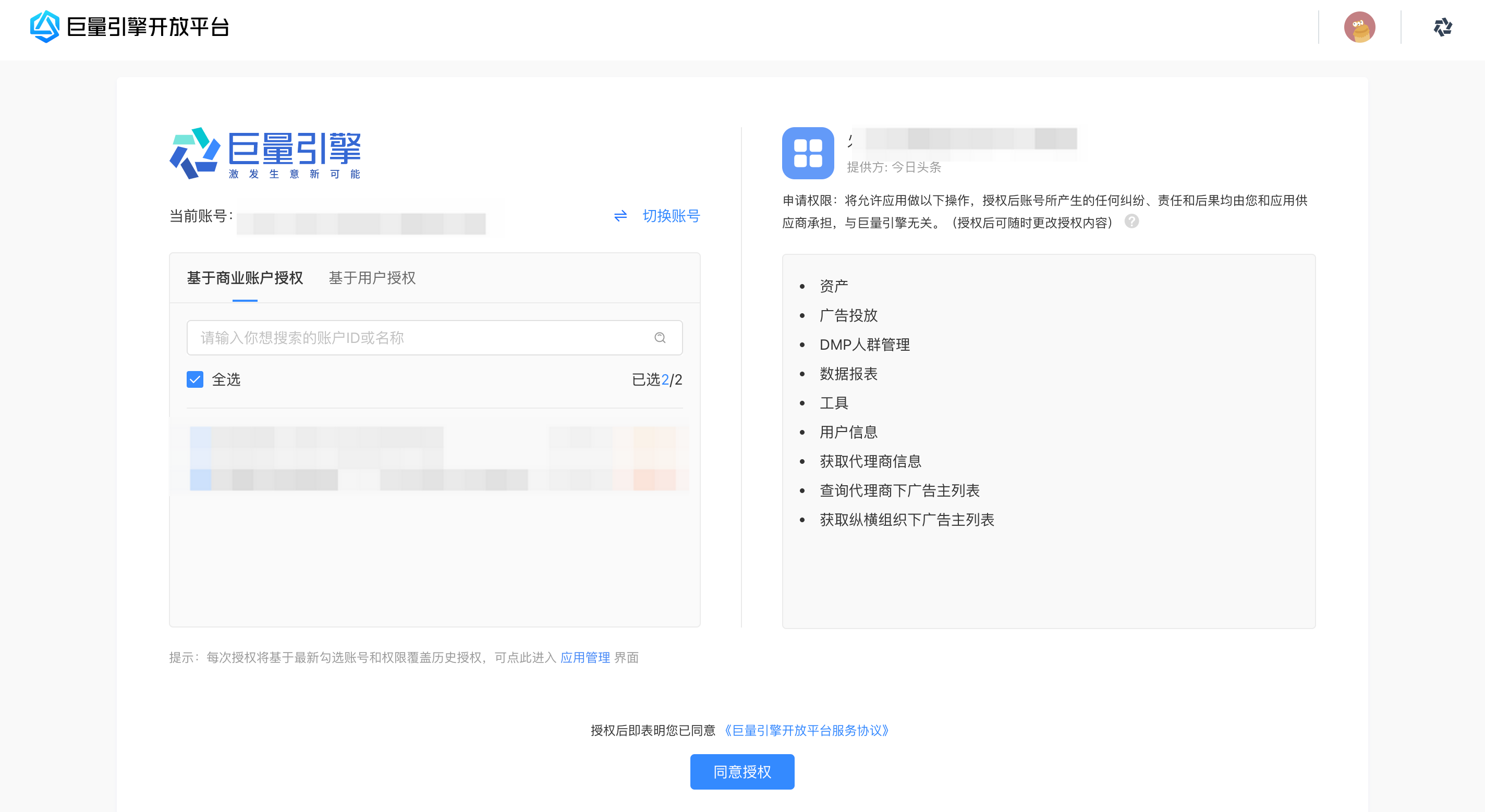This screenshot has width=1485, height=812.
Task: Click the 同意授权 button
Action: [742, 772]
